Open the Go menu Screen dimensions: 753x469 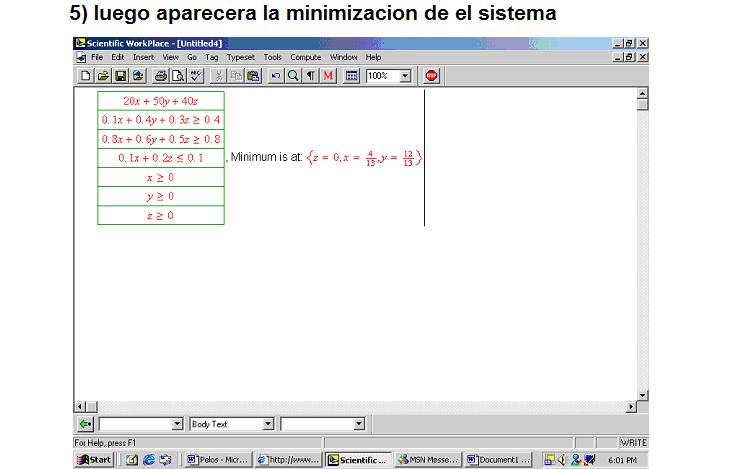[x=192, y=57]
